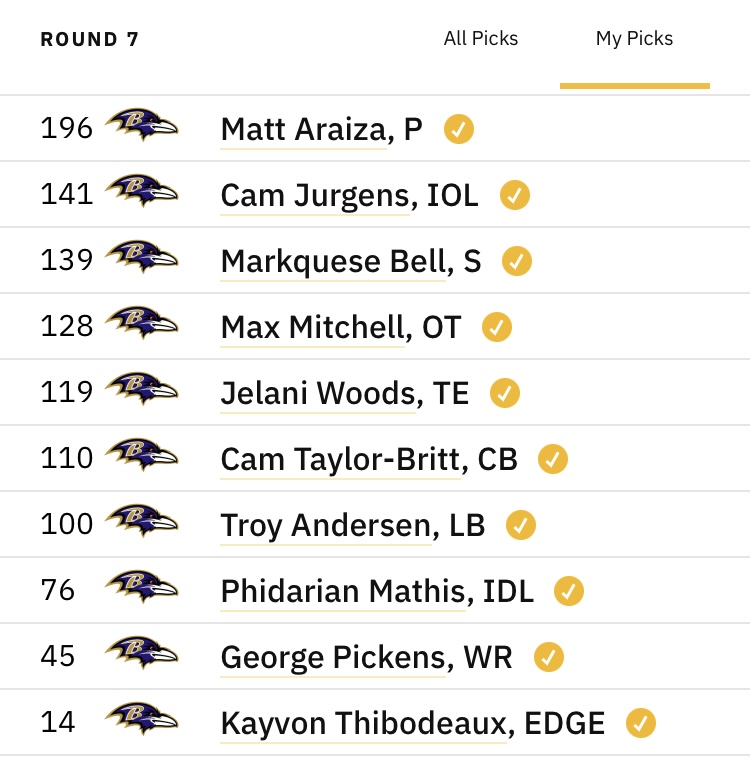Open Kayvon Thibodeaux player link
Viewport: 750px width, 781px height.
363,723
